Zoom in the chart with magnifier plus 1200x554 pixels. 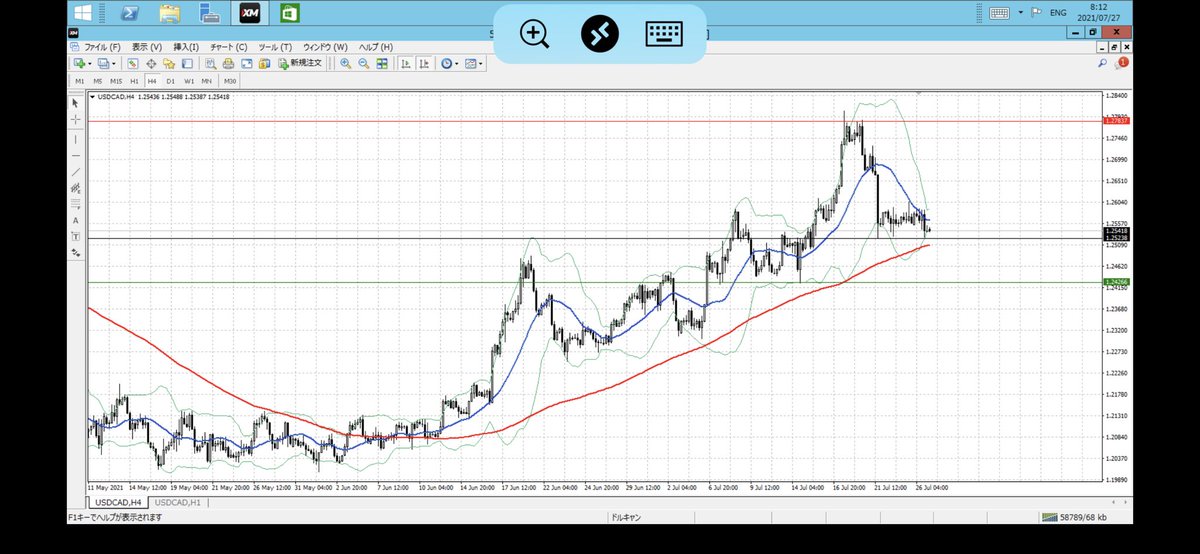[x=345, y=63]
